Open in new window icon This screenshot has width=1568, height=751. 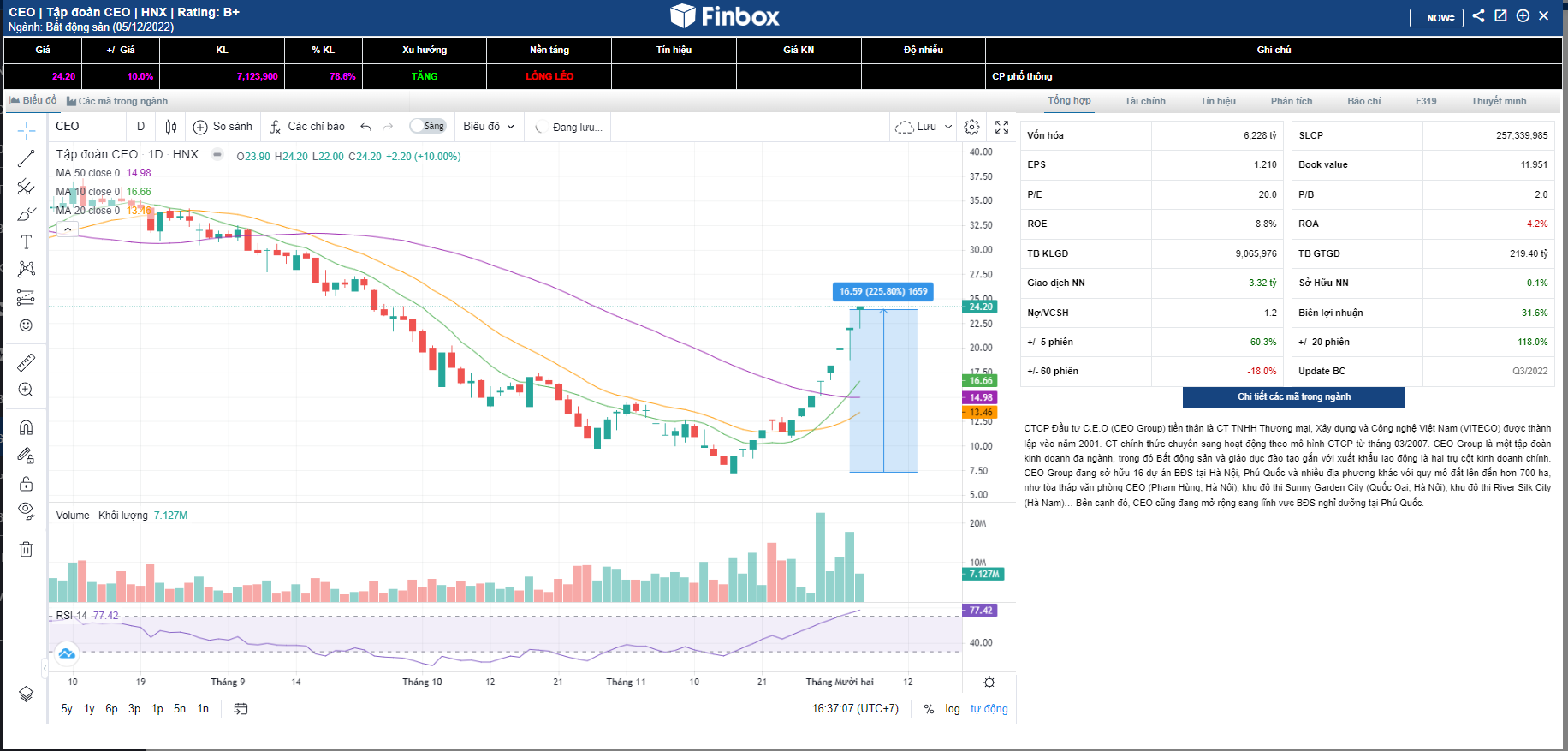(1500, 15)
